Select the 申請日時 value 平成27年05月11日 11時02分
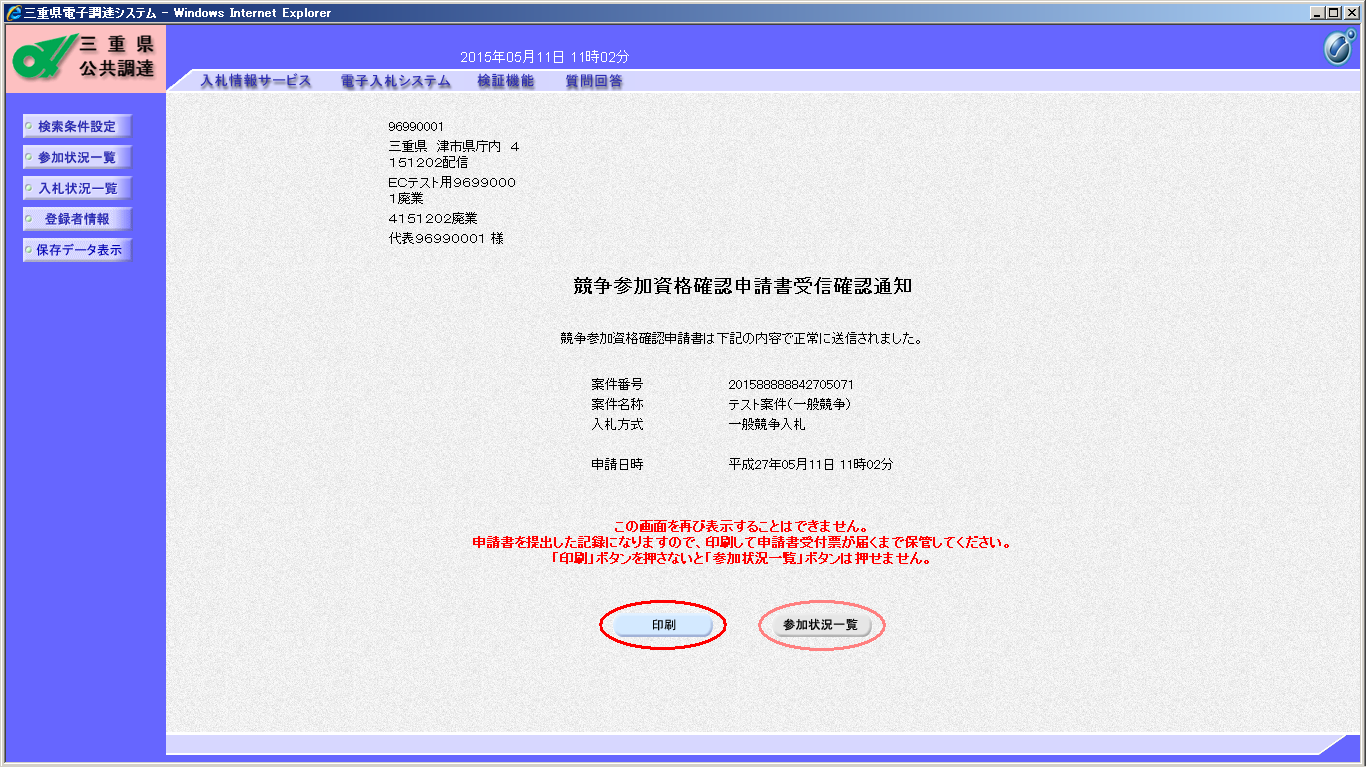The width and height of the screenshot is (1366, 768). click(811, 465)
